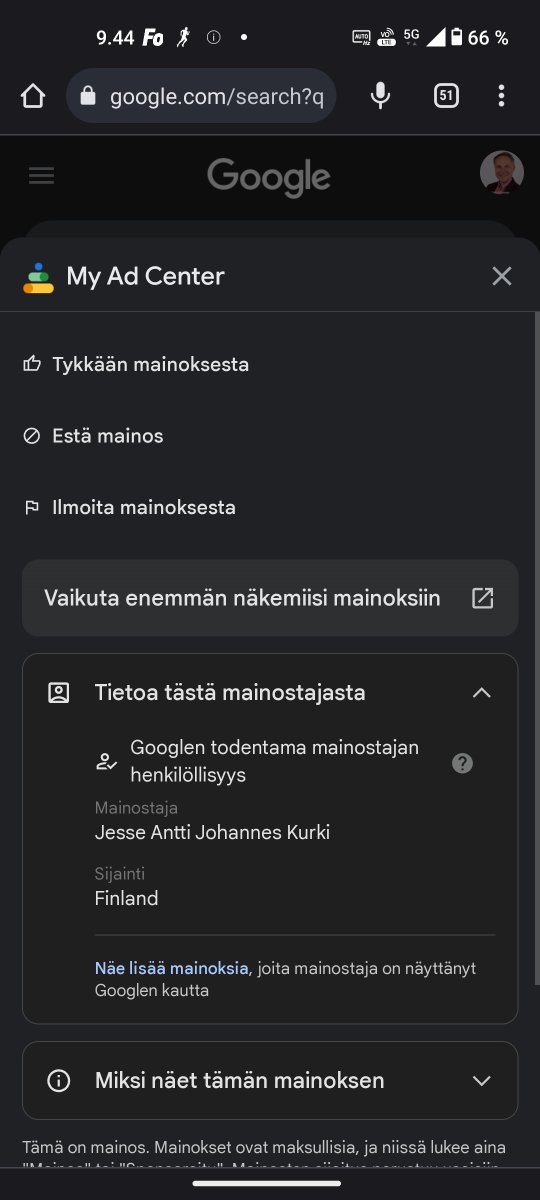Tap the block ad circle icon
Screen dimensions: 540x1200
point(31,436)
